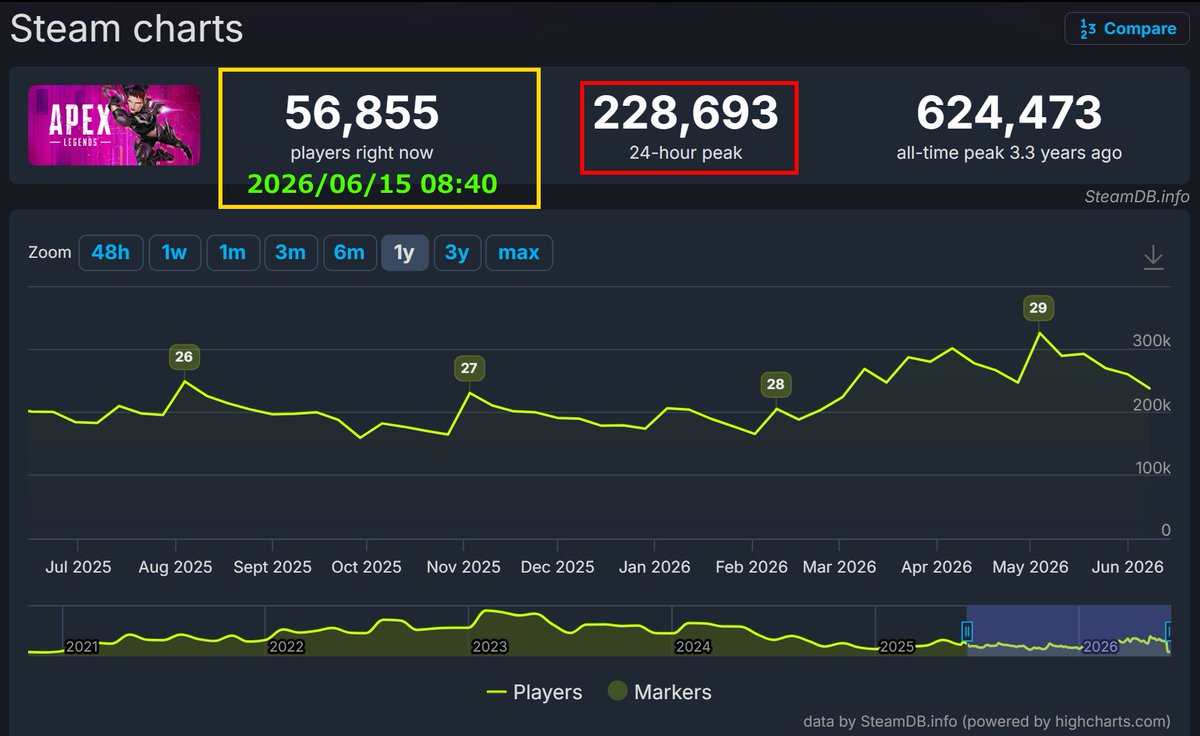Click 2021 in the navigator timeline
1200x736 pixels.
click(82, 647)
